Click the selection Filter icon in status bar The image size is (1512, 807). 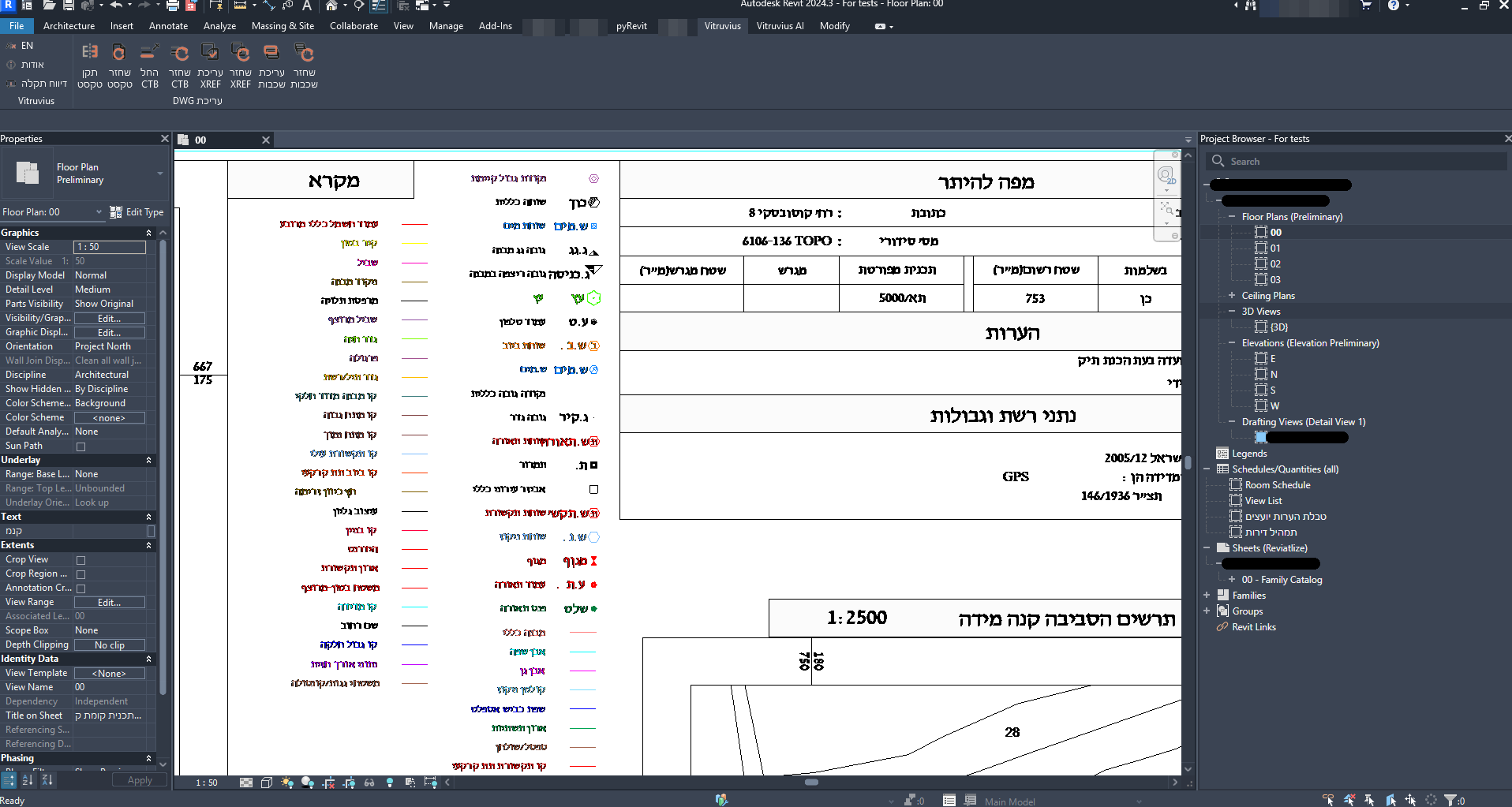click(1450, 800)
